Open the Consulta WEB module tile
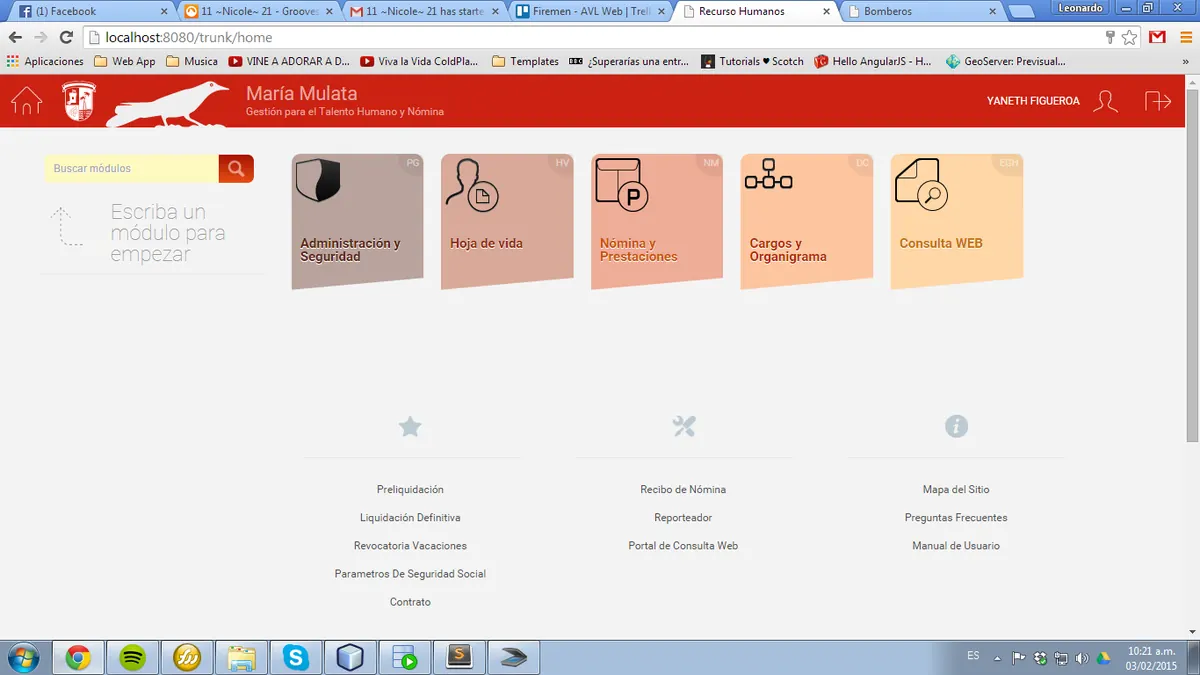1200x675 pixels. [x=957, y=221]
